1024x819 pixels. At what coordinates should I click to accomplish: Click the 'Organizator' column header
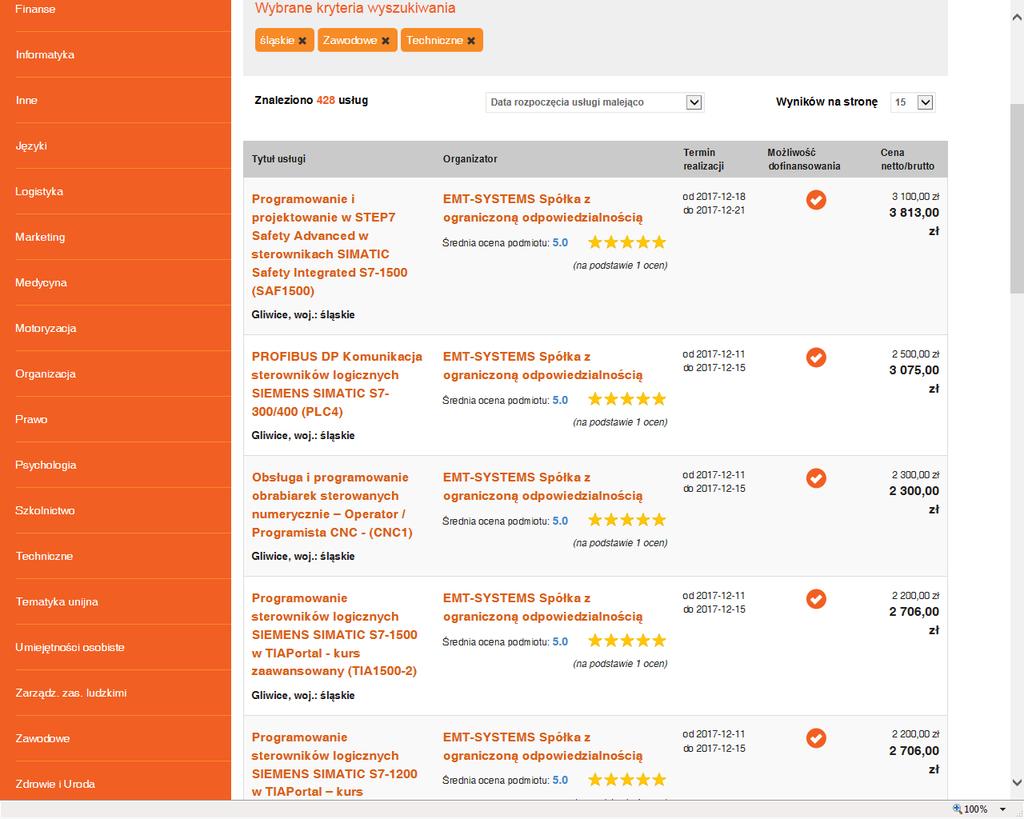(x=470, y=159)
